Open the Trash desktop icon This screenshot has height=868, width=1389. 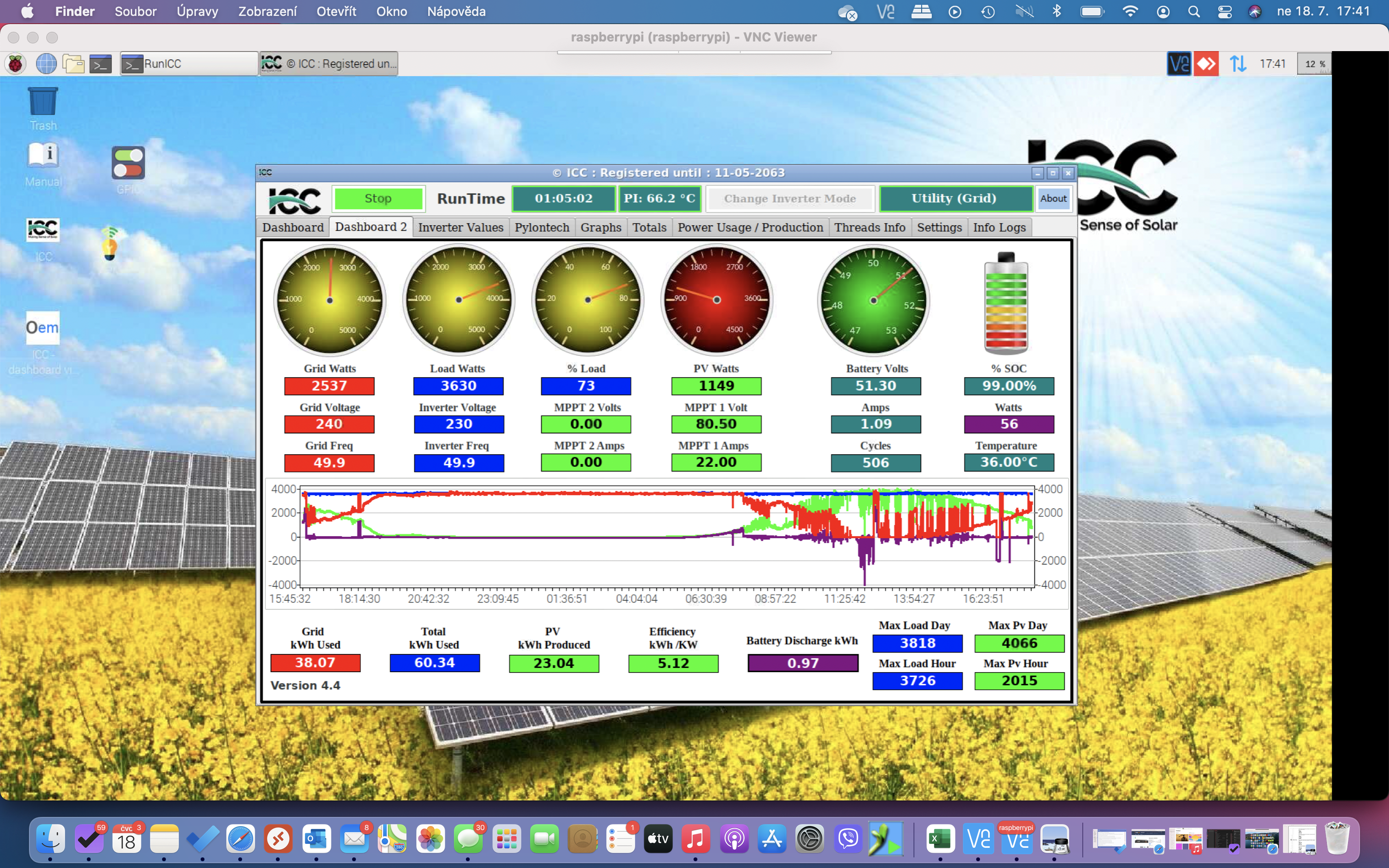click(43, 102)
